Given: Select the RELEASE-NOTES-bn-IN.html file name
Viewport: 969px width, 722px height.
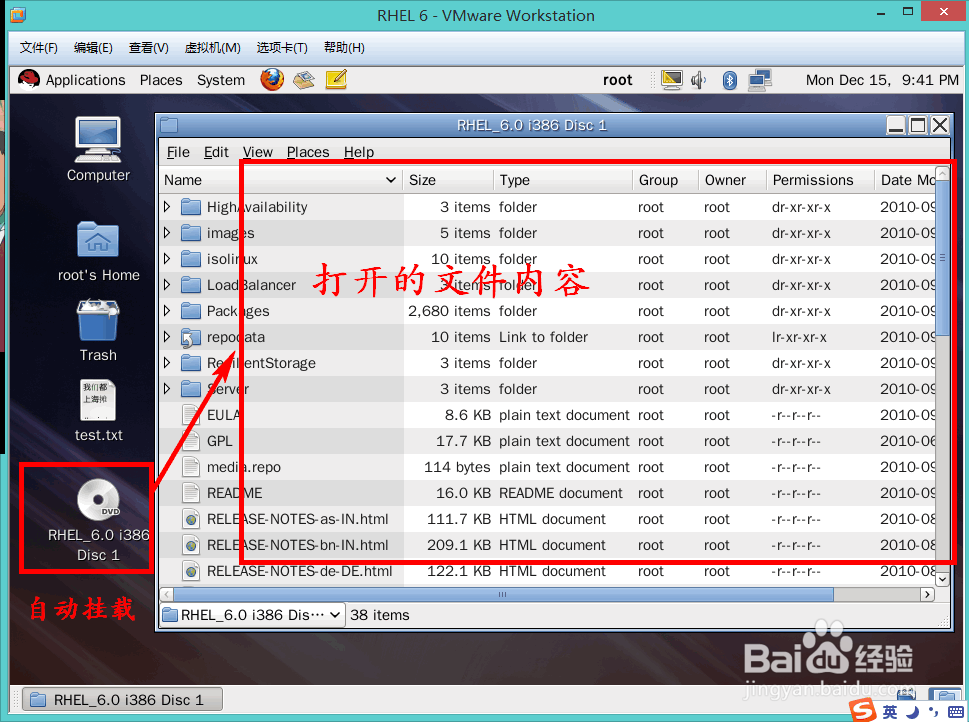Looking at the screenshot, I should click(x=298, y=545).
